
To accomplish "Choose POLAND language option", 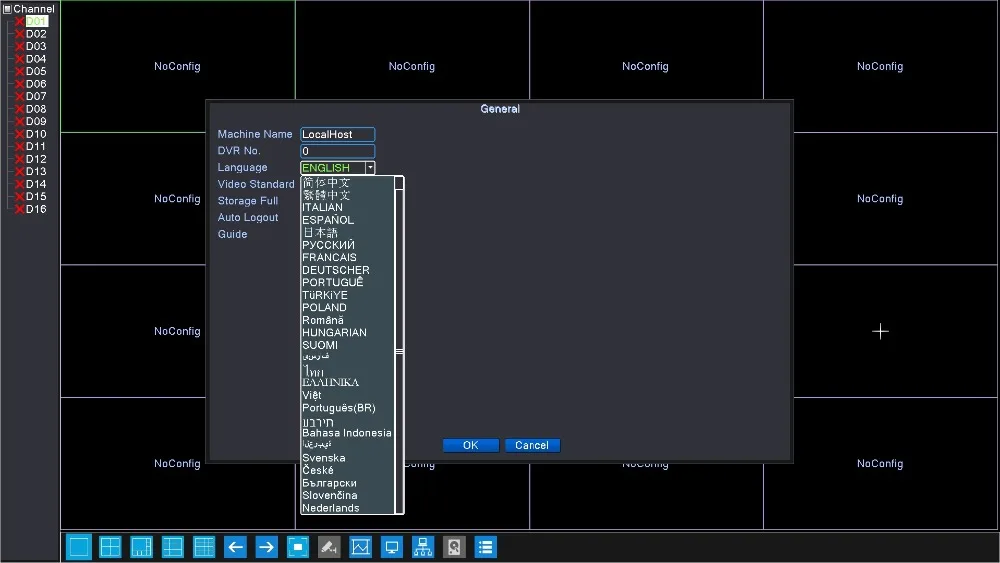I will coord(324,307).
